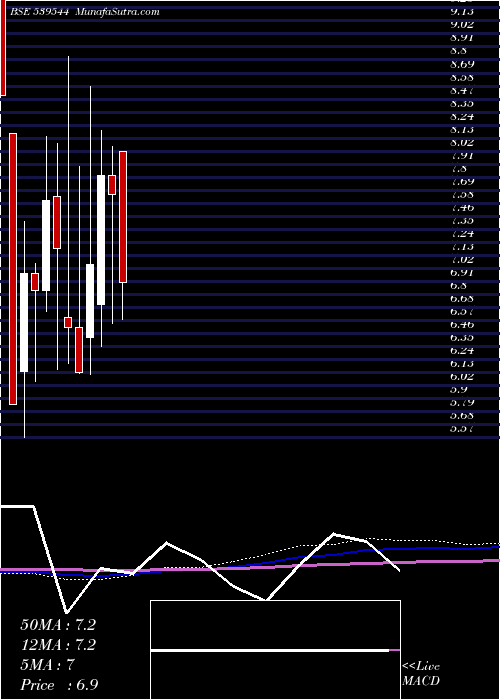This screenshot has width=500, height=700.
Task: Select the 8.24 price axis label
Action: pyautogui.click(x=462, y=117)
